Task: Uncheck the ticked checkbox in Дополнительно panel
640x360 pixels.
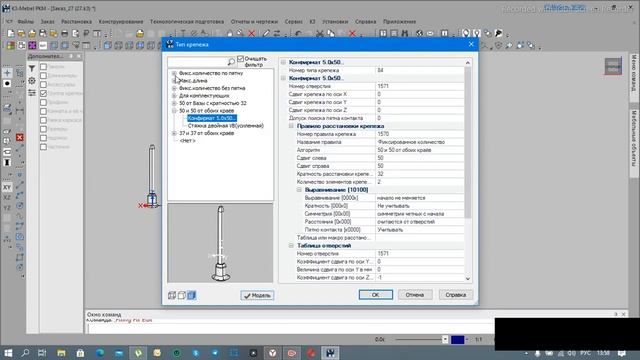Action: tap(43, 93)
